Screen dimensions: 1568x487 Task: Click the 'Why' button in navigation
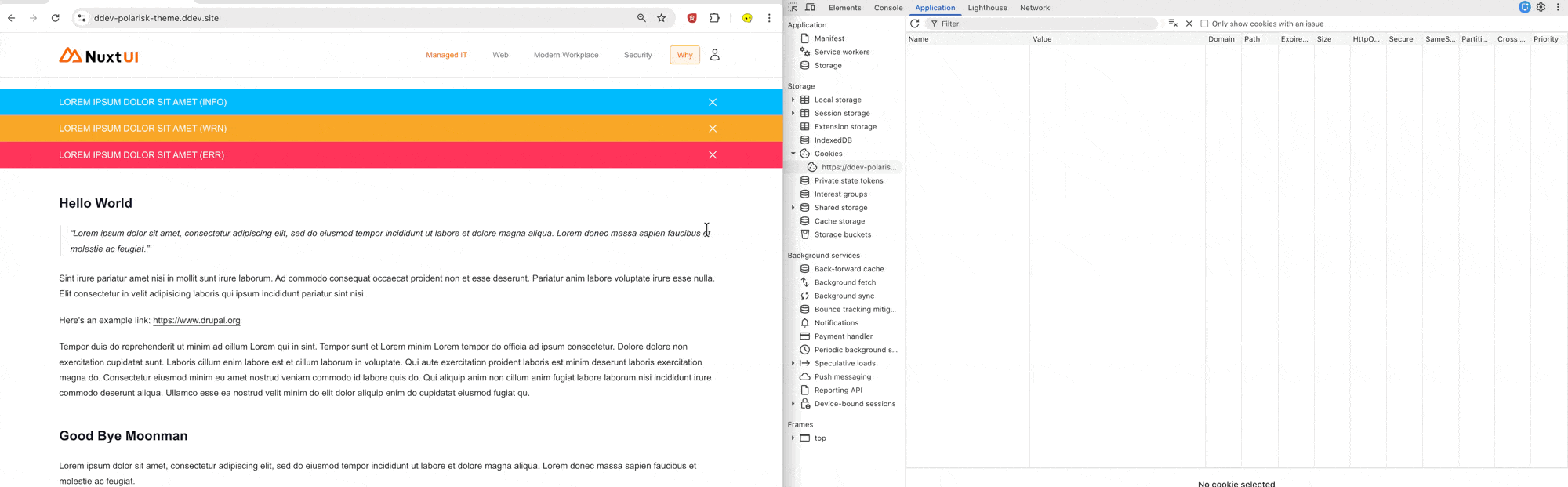[x=684, y=55]
